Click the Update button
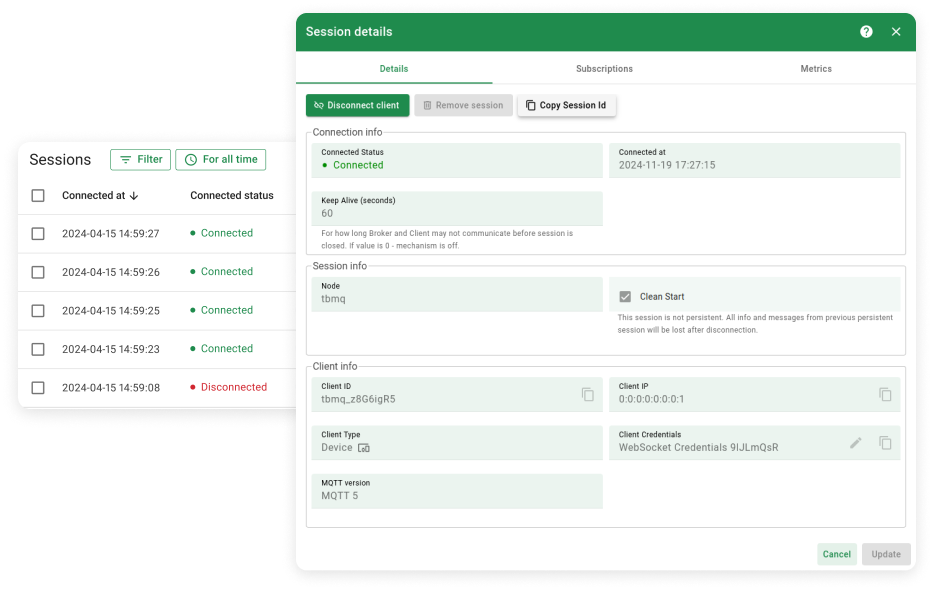933x591 pixels. pos(886,554)
